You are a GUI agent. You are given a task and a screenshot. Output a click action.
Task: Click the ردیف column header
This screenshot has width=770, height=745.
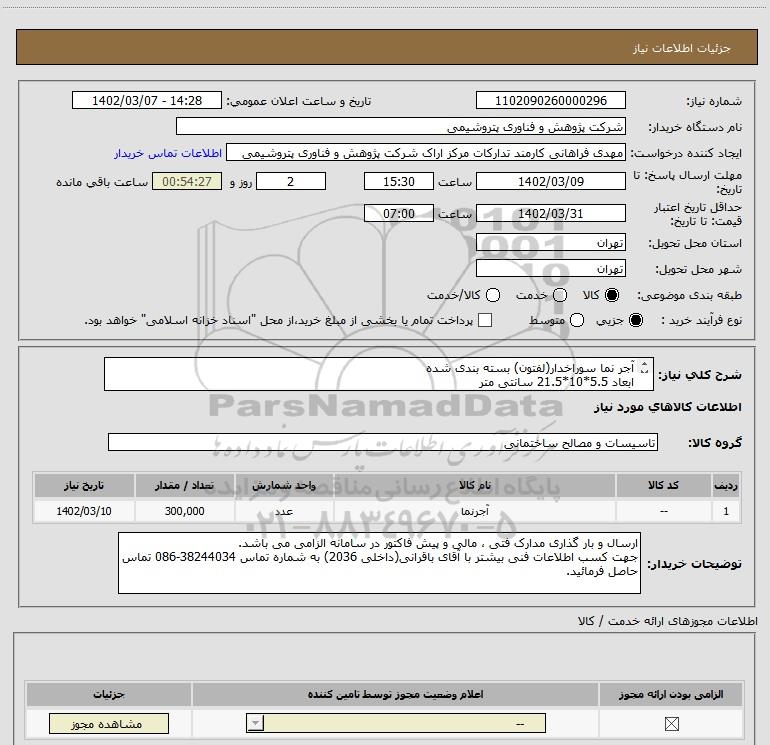click(x=726, y=485)
